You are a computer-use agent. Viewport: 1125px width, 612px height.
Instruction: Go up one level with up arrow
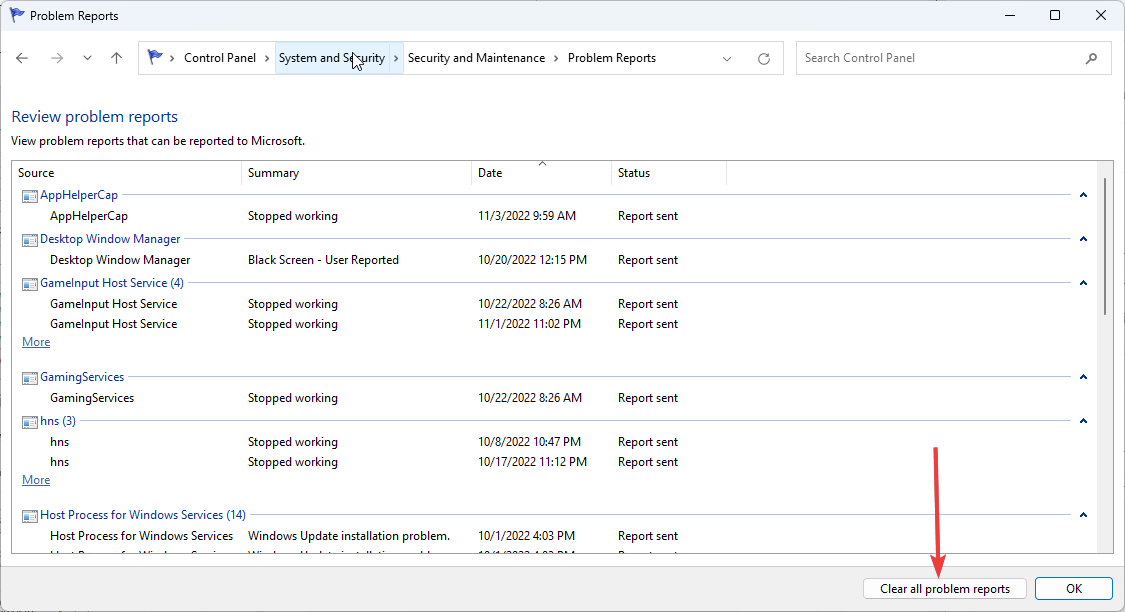116,58
